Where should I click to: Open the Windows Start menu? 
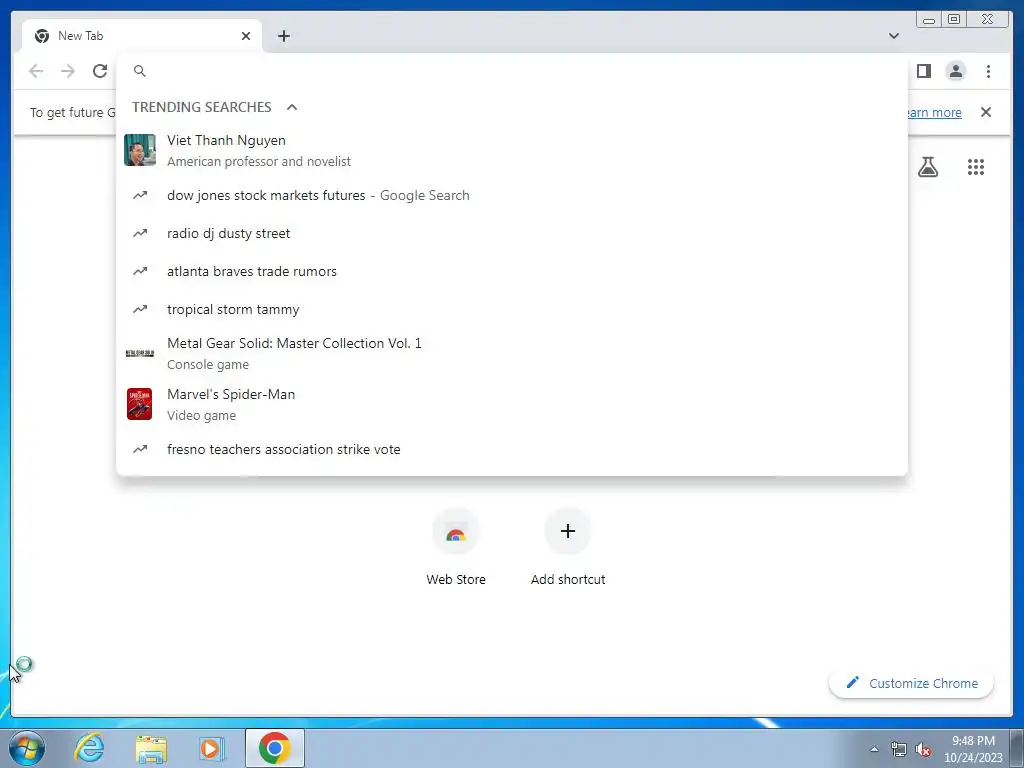pyautogui.click(x=27, y=748)
